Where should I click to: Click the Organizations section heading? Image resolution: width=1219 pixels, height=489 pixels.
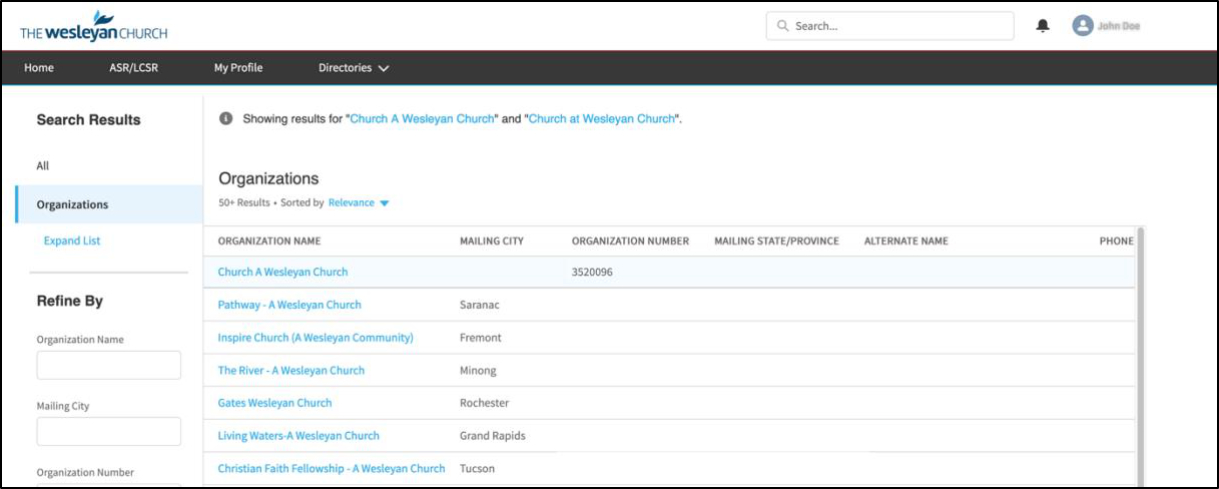[269, 179]
